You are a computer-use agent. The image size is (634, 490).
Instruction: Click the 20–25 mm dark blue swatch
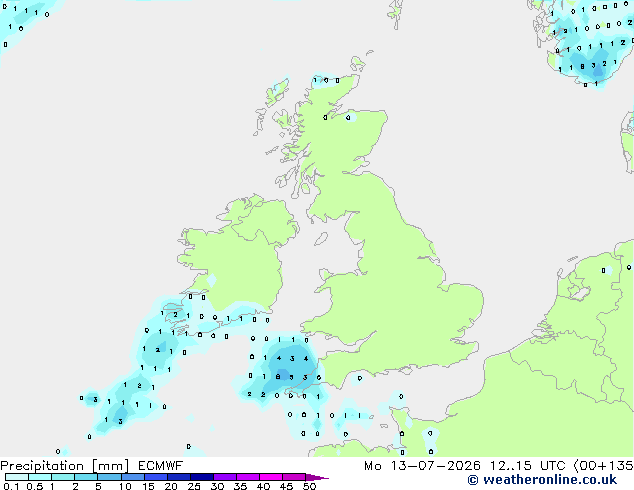coord(178,477)
